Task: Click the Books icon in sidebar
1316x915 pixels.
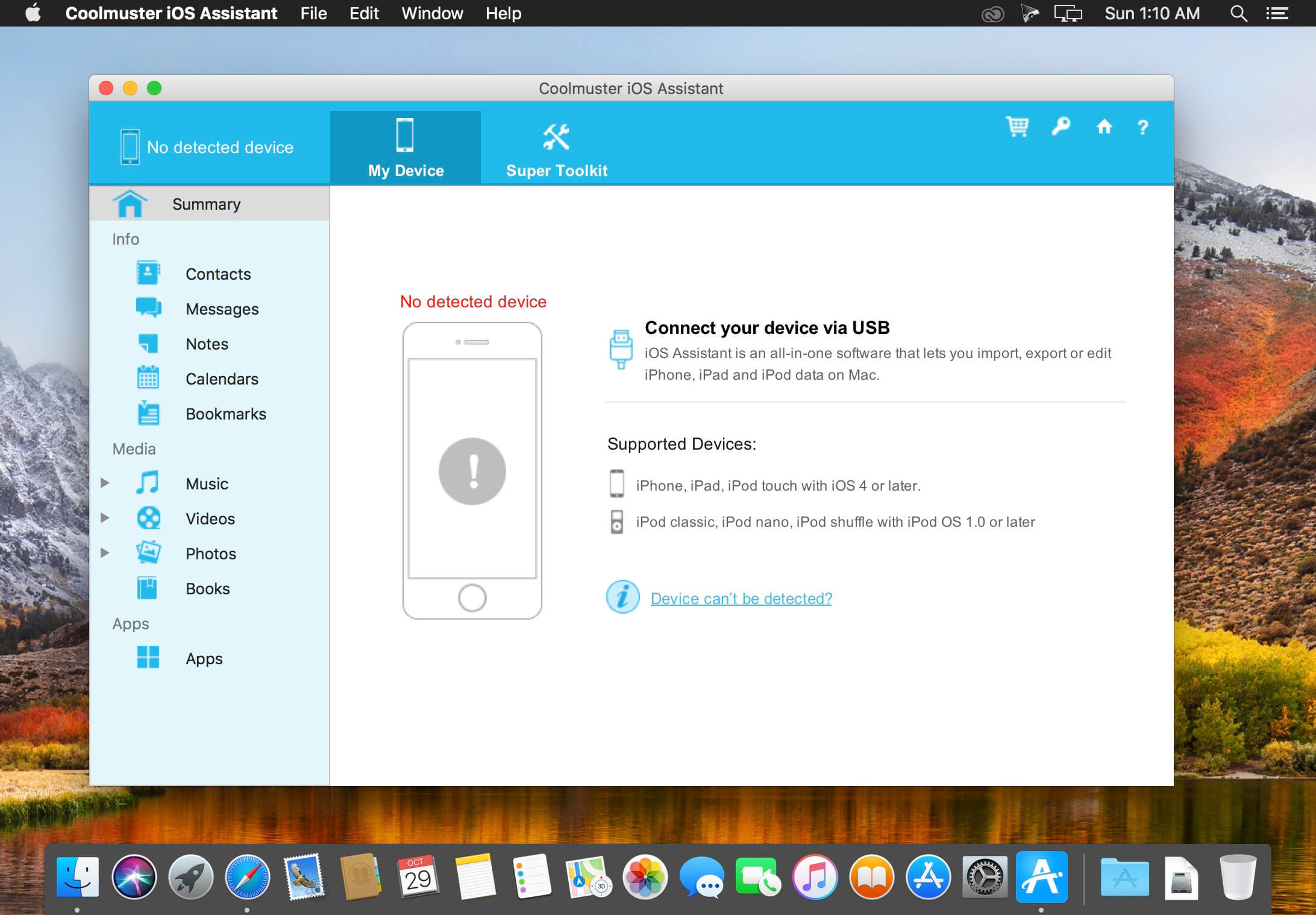Action: (x=147, y=588)
